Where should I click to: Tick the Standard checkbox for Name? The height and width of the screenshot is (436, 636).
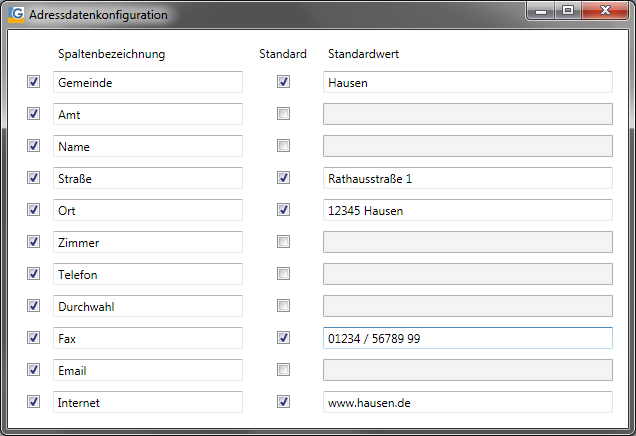pyautogui.click(x=284, y=146)
